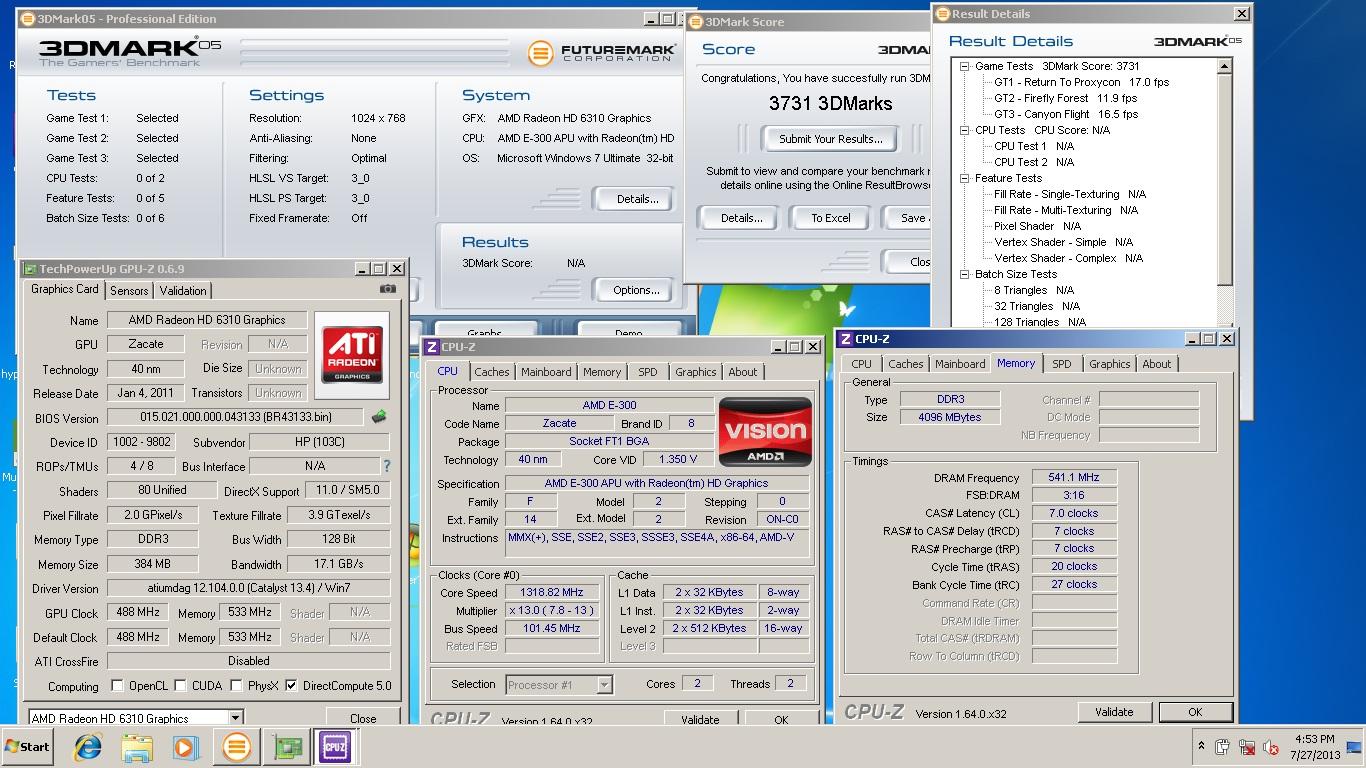Open Internet Explorer from the taskbar

pos(88,747)
